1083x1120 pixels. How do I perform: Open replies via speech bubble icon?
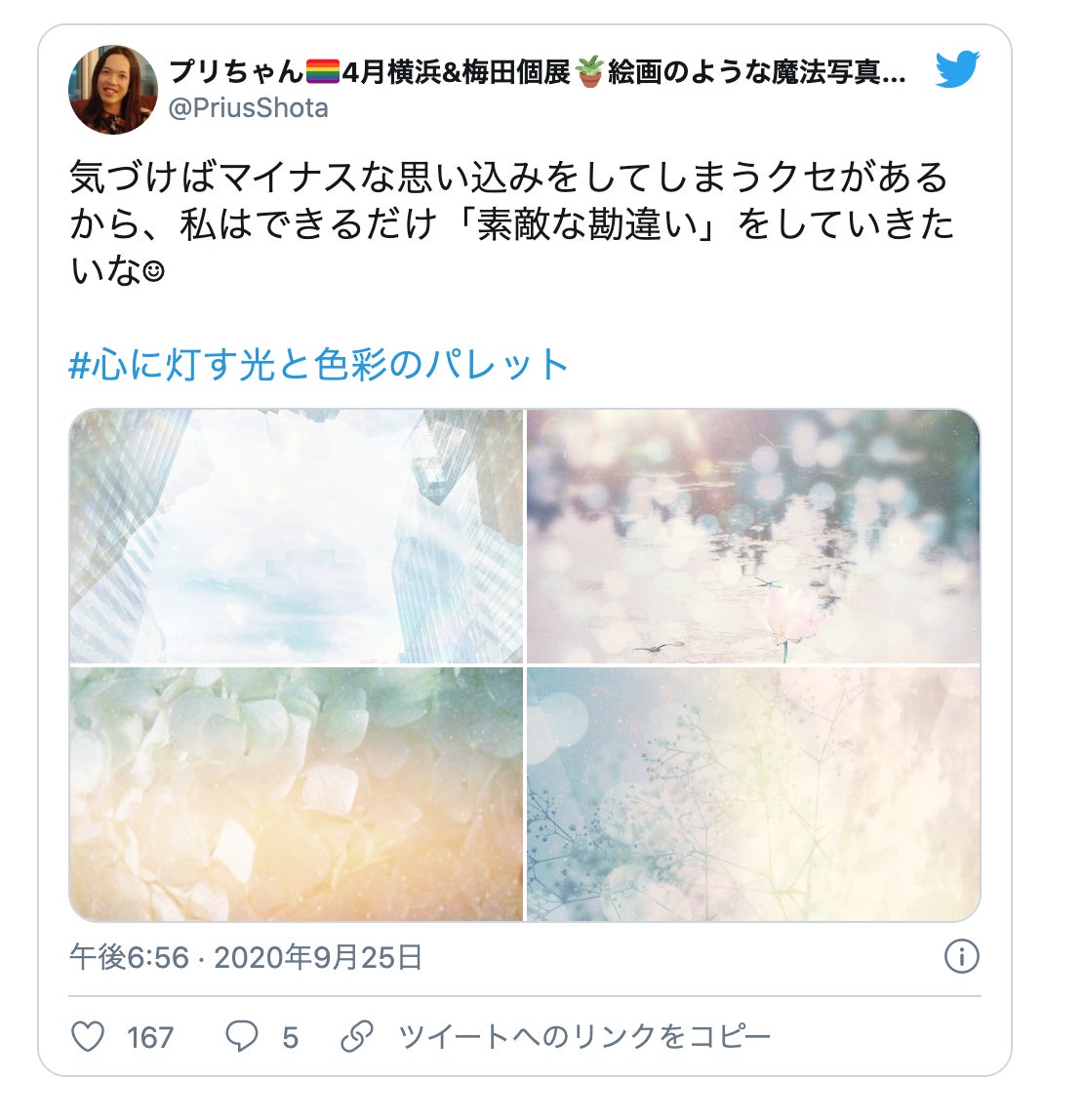click(x=241, y=1036)
